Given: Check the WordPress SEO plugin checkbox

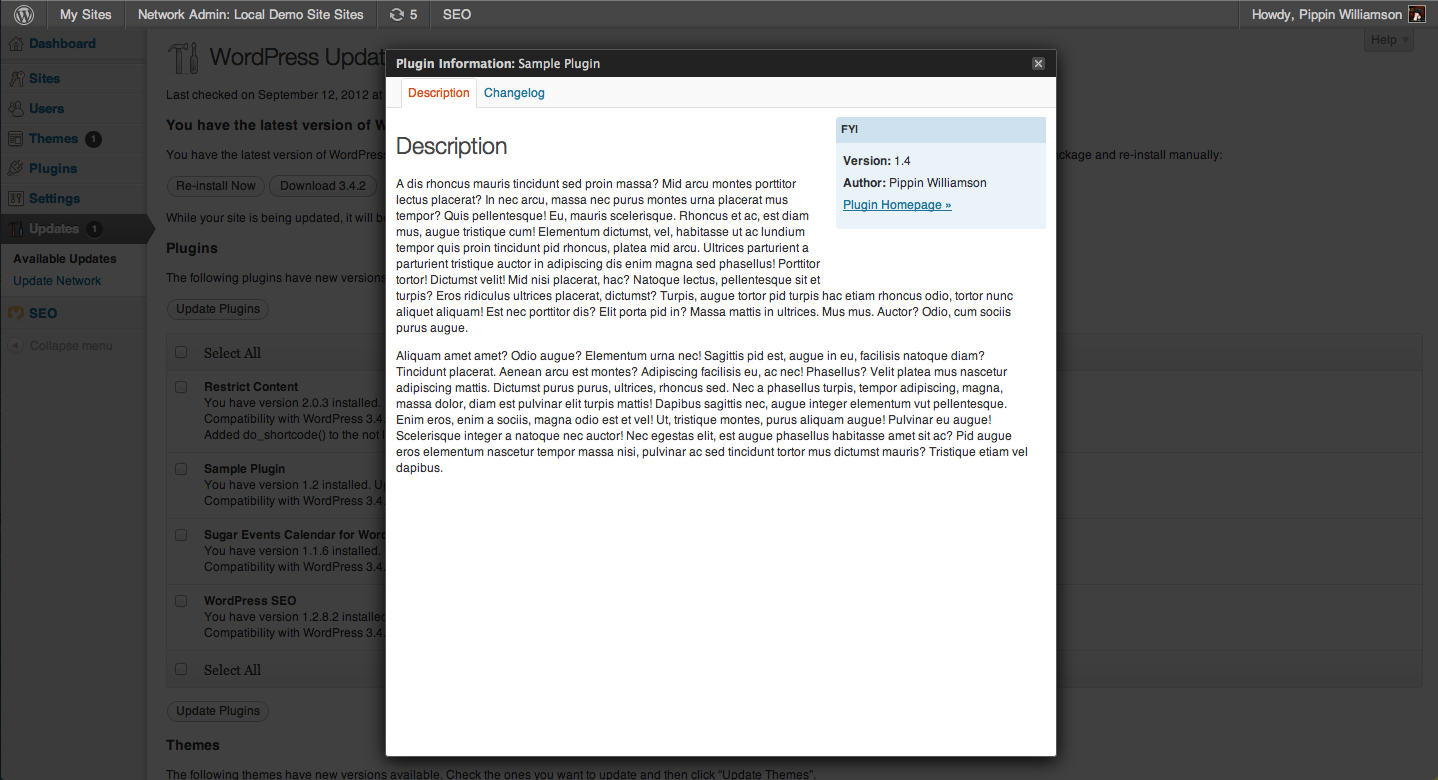Looking at the screenshot, I should [181, 600].
